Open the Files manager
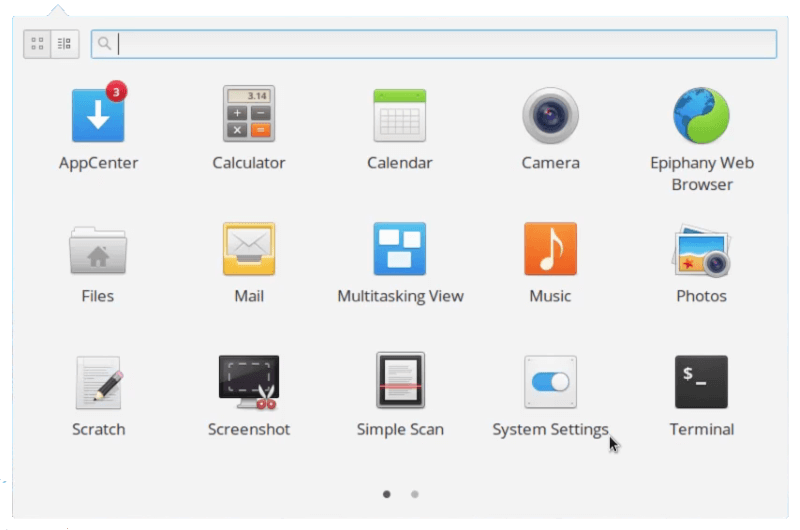This screenshot has height=530, width=800. pyautogui.click(x=98, y=250)
